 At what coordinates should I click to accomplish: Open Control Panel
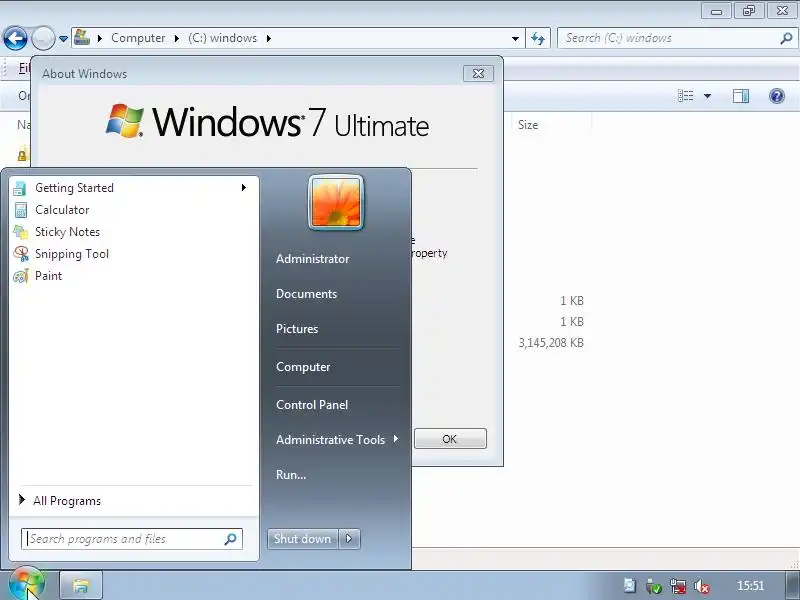point(312,405)
